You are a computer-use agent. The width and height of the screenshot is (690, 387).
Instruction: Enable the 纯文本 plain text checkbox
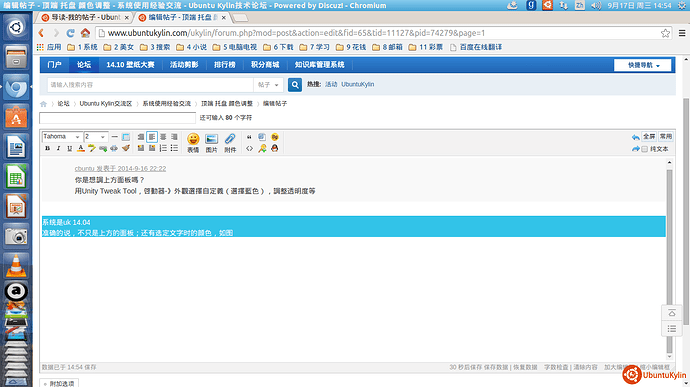[645, 149]
